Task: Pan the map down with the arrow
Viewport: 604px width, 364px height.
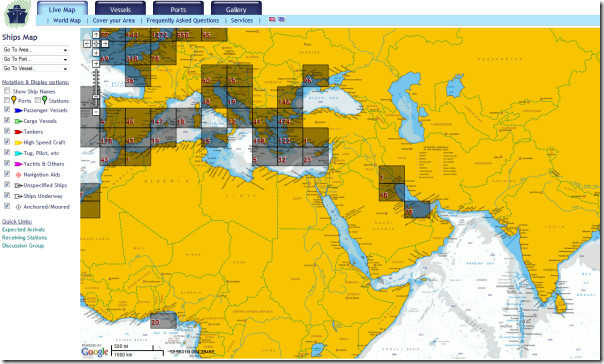Action: [x=96, y=52]
